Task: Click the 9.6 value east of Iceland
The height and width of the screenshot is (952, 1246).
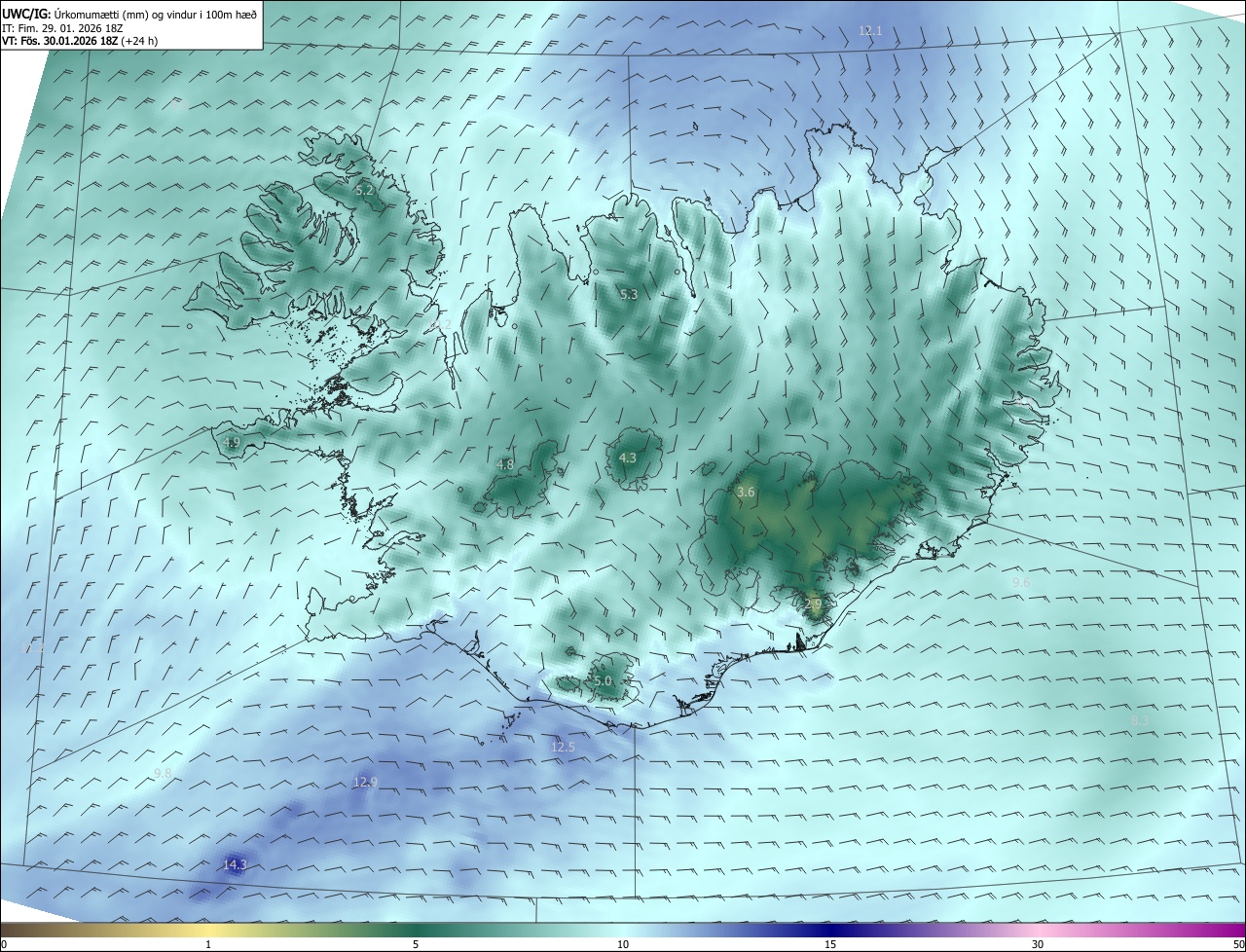Action: point(1021,582)
